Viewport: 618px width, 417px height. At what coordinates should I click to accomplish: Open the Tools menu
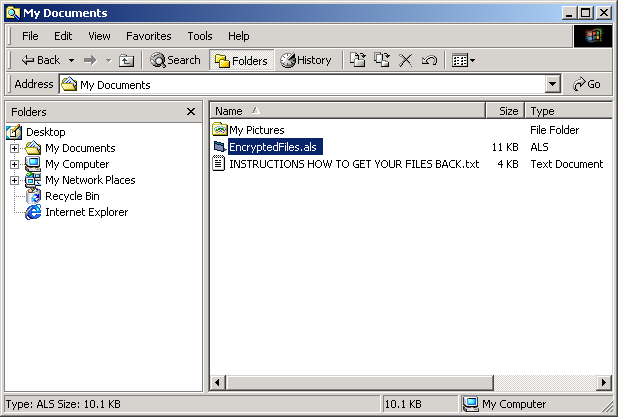click(200, 36)
